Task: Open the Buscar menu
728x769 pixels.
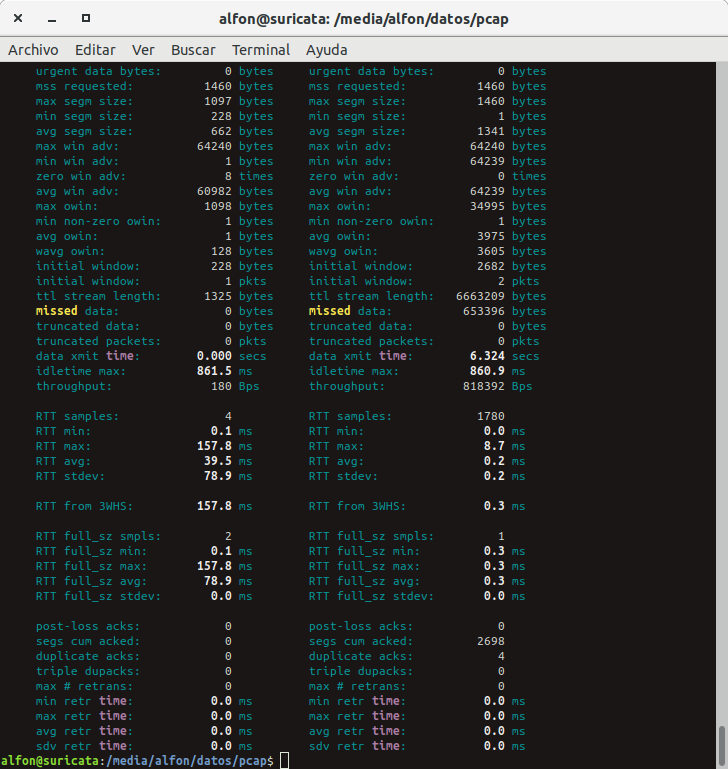Action: tap(193, 50)
